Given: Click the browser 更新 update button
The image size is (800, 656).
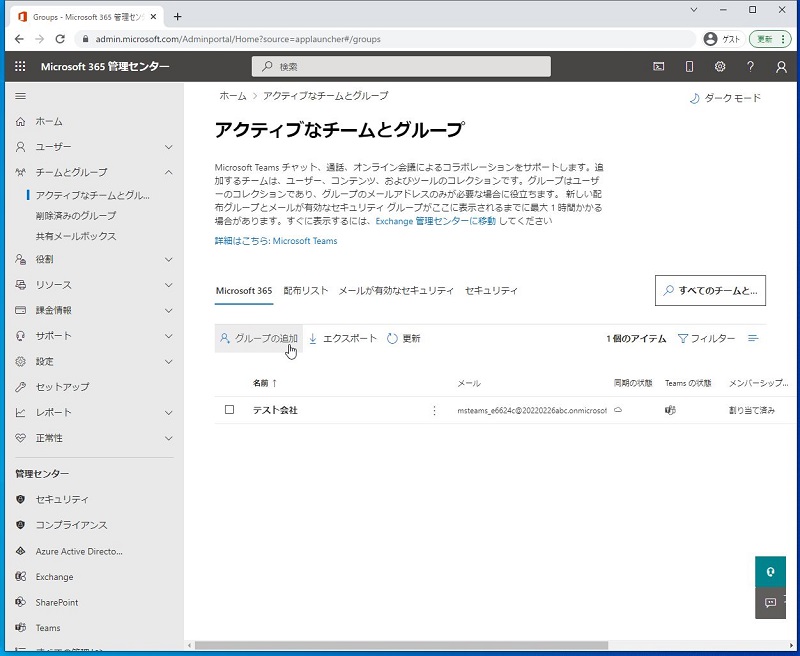Looking at the screenshot, I should [x=770, y=39].
